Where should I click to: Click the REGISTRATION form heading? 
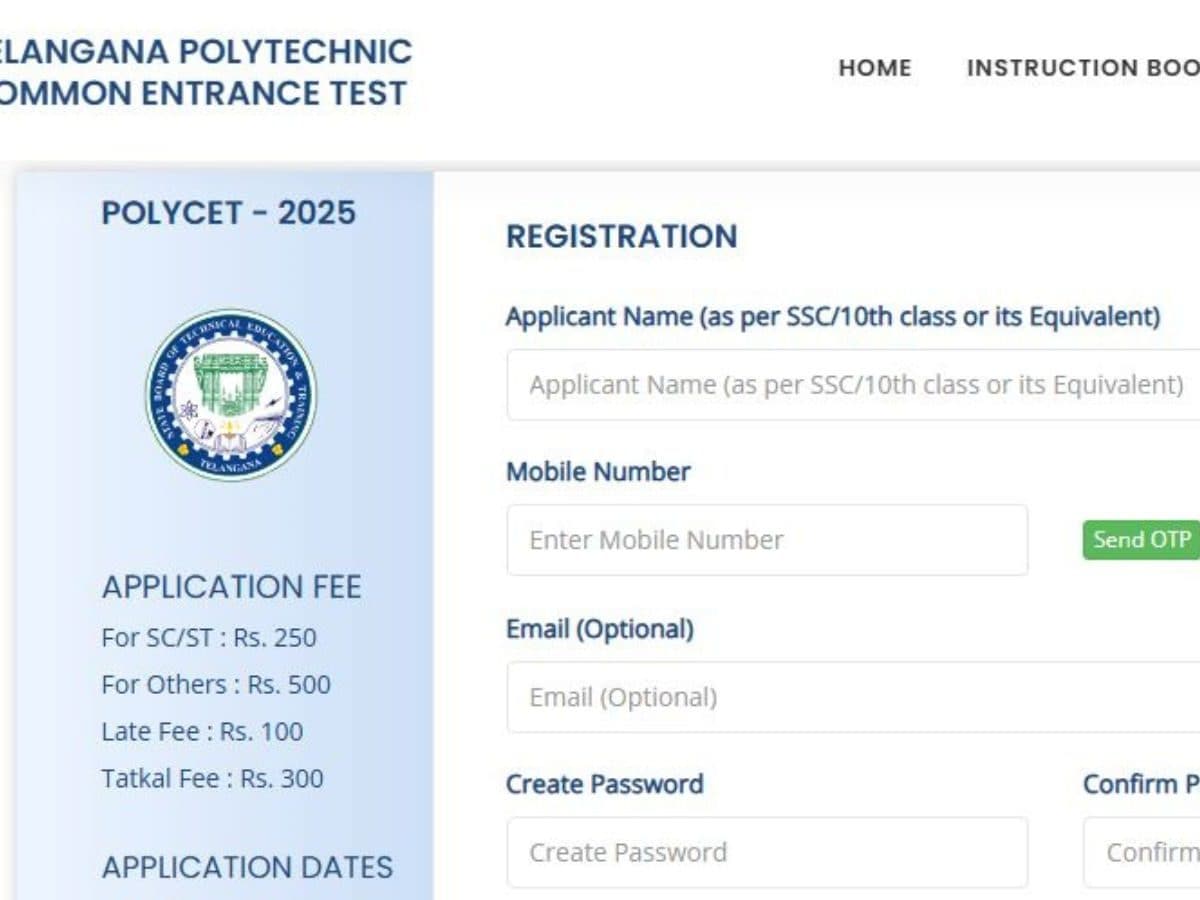(622, 236)
